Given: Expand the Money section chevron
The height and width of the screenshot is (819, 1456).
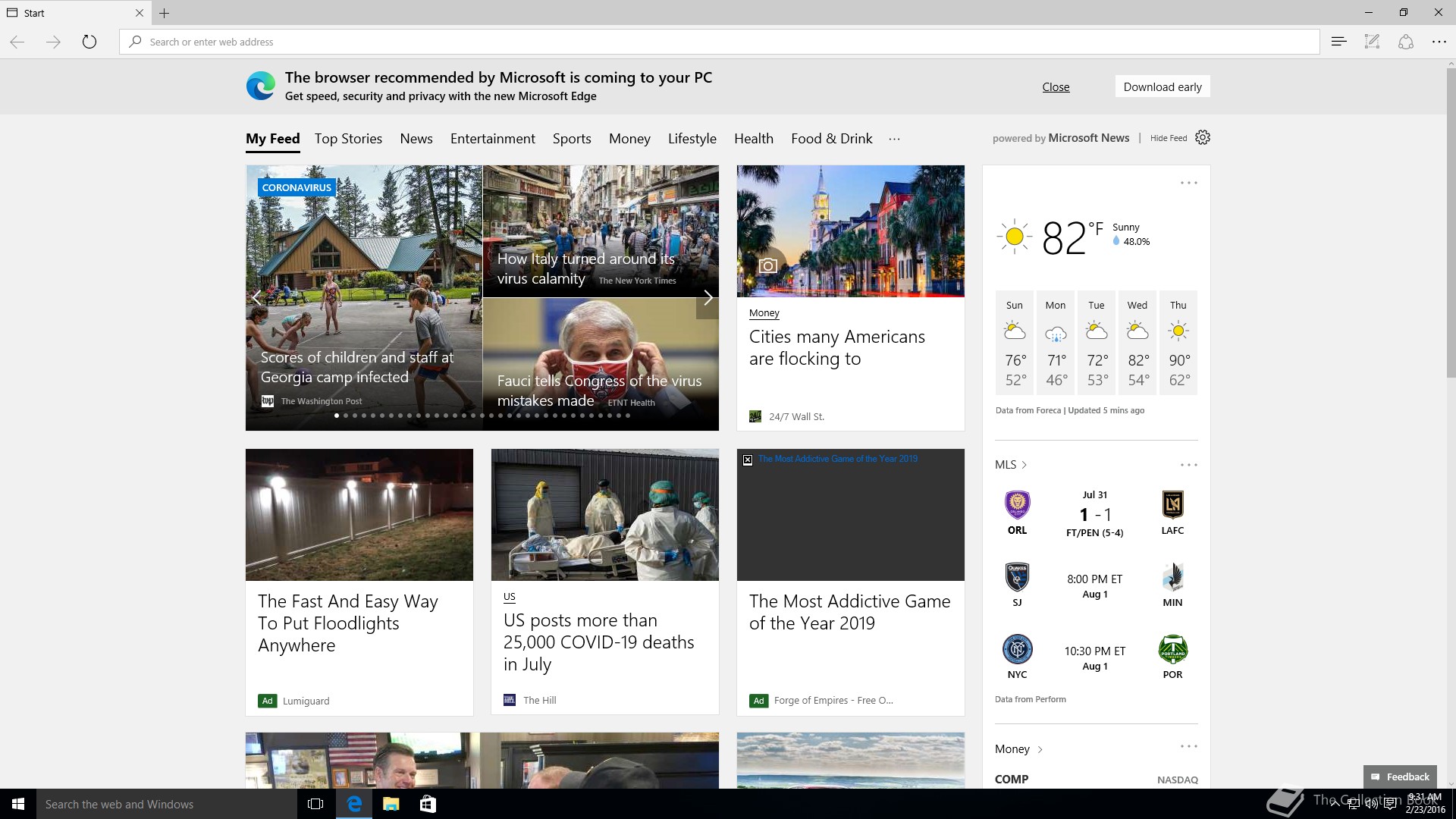Looking at the screenshot, I should click(1040, 749).
